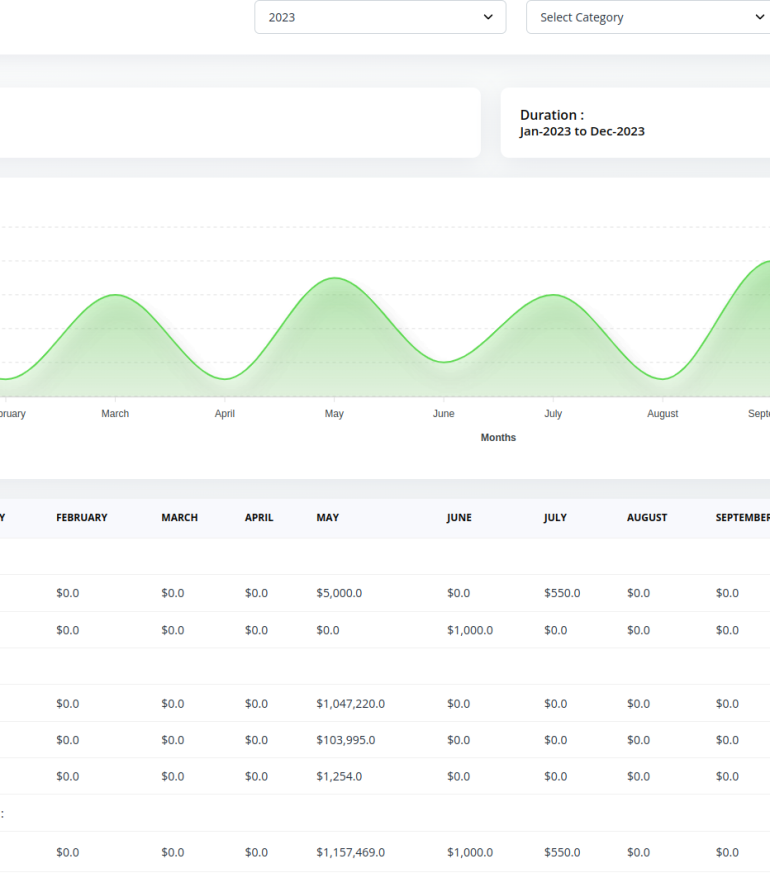Select the $5,000.0 cell in May column
The width and height of the screenshot is (770, 892).
[x=339, y=593]
